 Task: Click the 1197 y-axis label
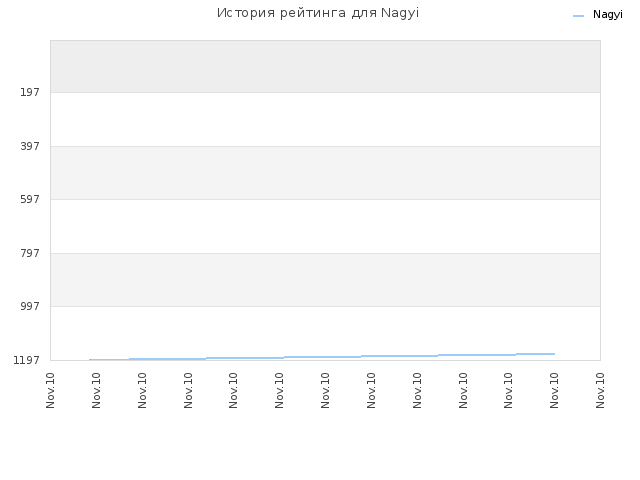27,360
